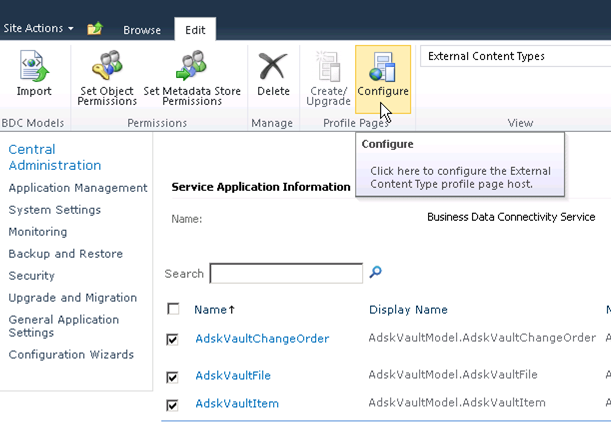Select the Edit ribbon tab
Screen dimensions: 611x427
(195, 30)
